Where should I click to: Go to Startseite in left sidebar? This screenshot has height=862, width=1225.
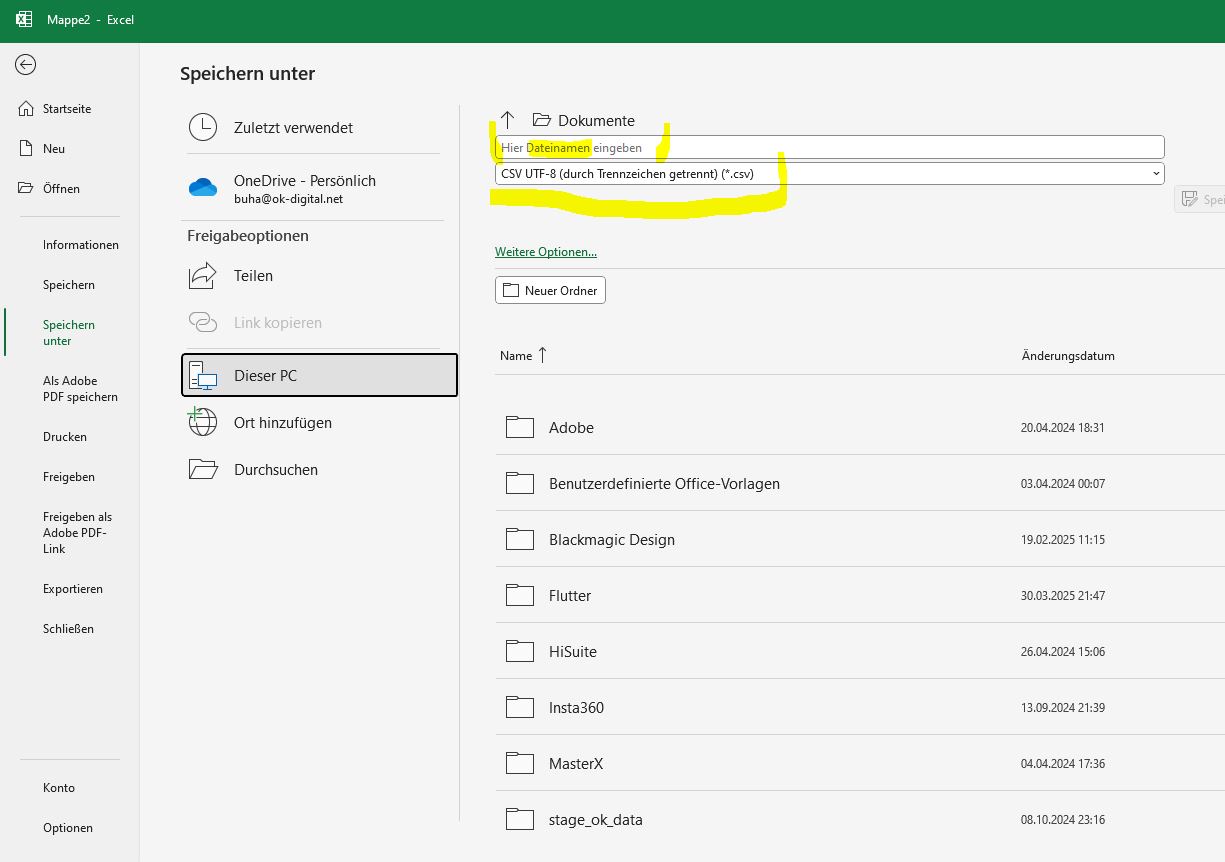[x=66, y=109]
